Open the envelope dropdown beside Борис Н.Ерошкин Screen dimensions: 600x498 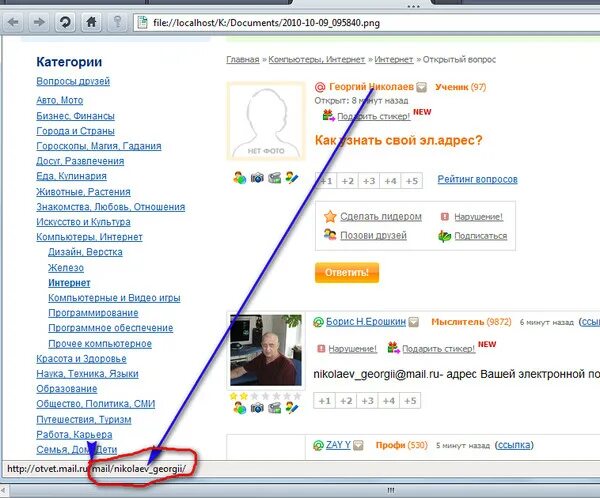[x=414, y=322]
